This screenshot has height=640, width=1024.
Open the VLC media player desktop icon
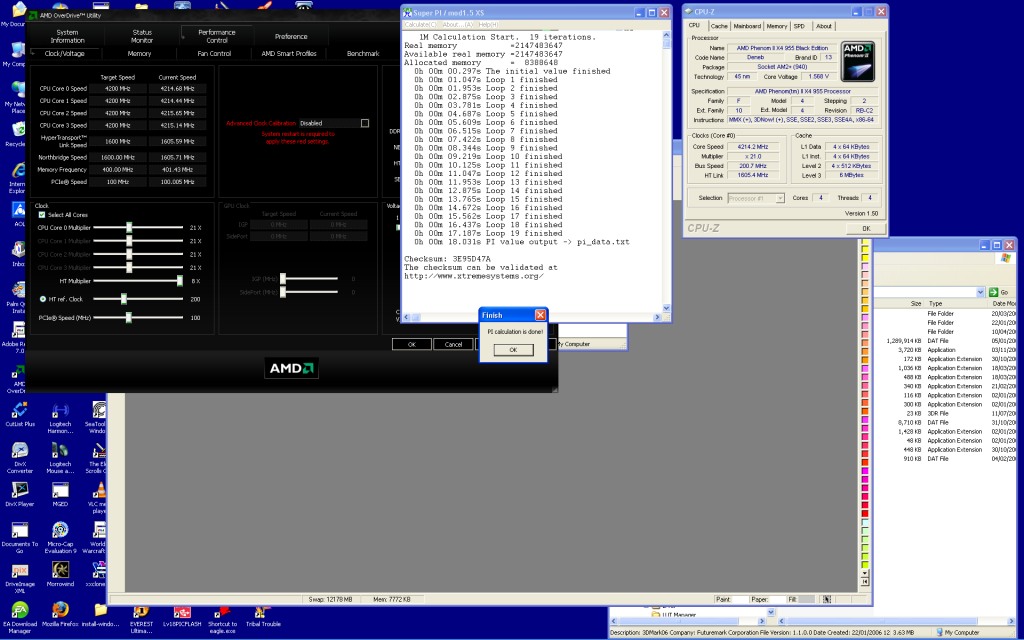(x=99, y=491)
